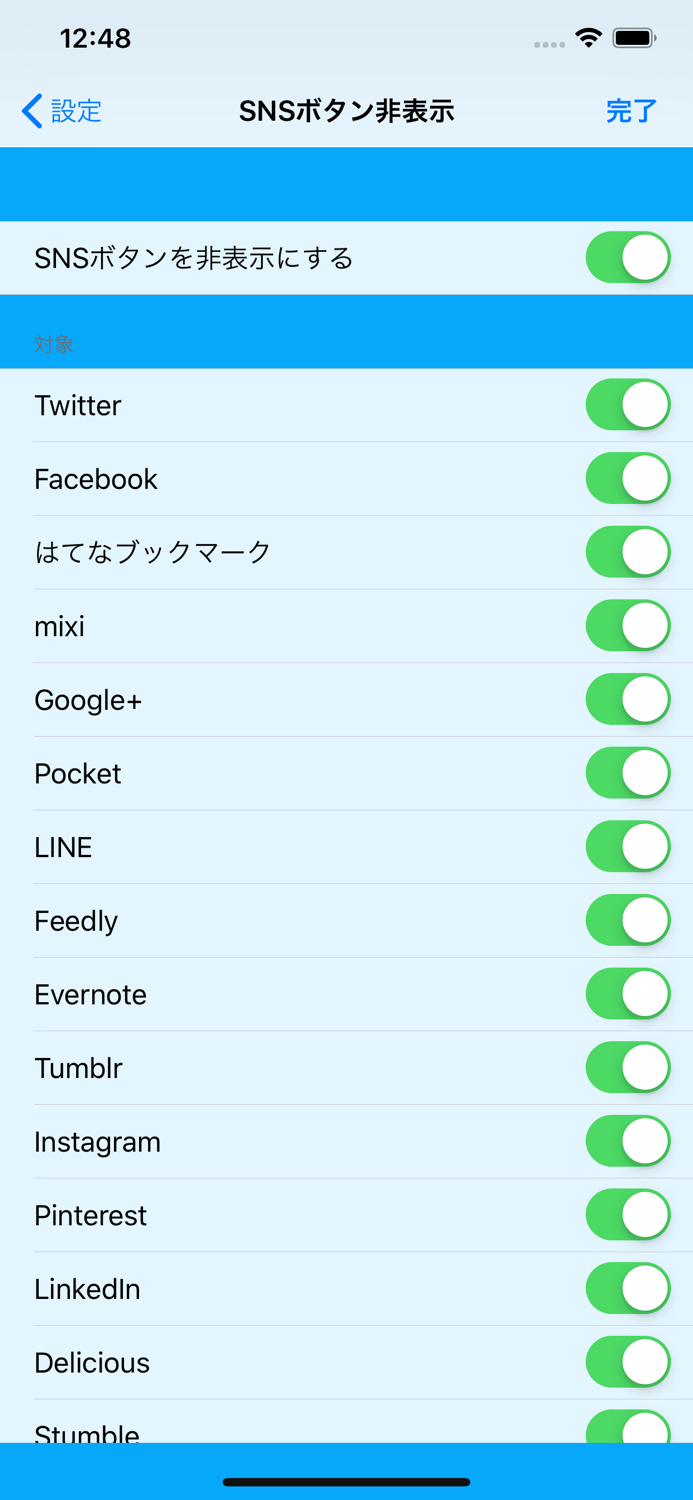
Task: Toggle the LINE switch off
Action: 628,846
